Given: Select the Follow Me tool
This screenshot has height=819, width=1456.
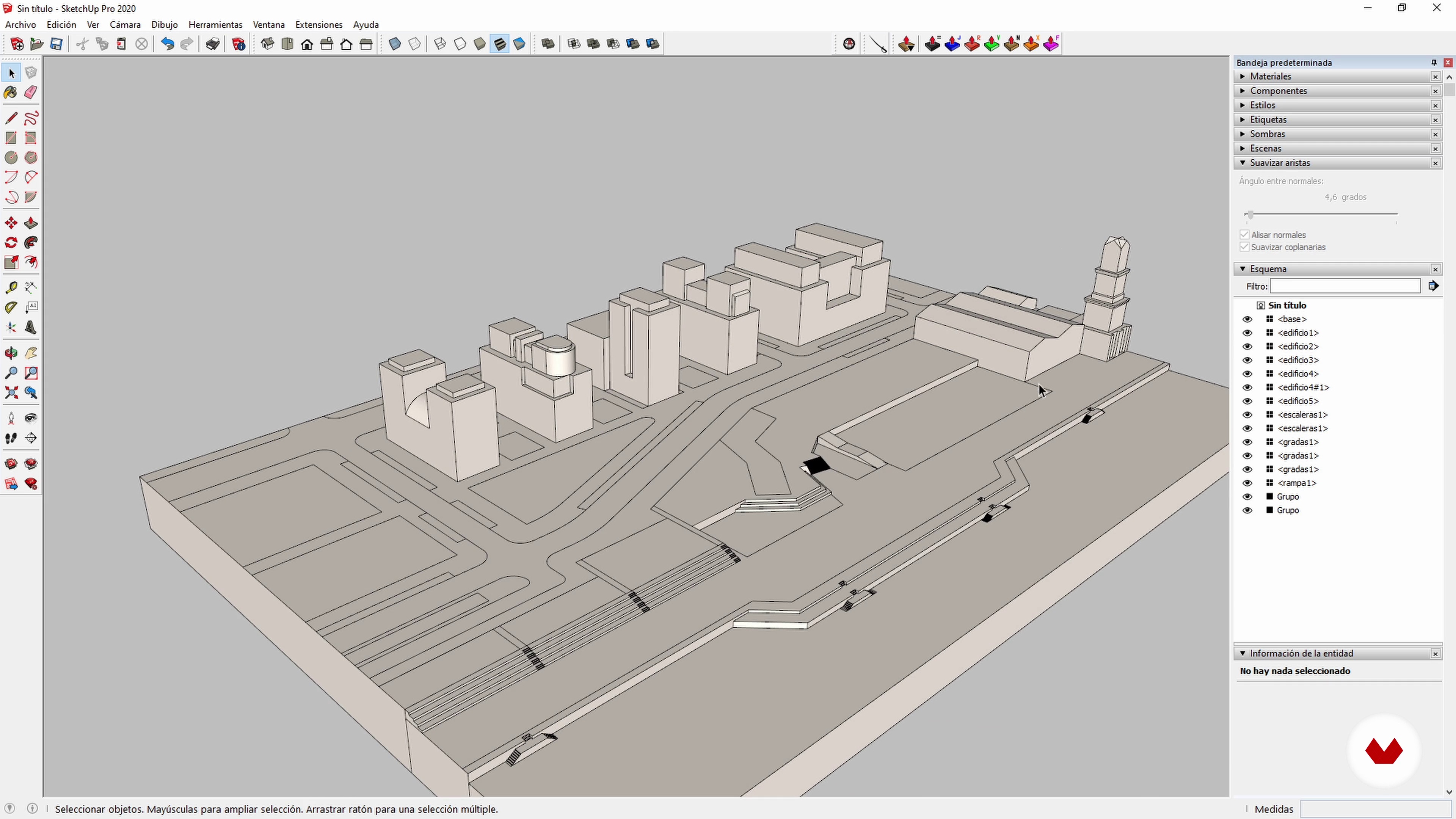Looking at the screenshot, I should (x=30, y=243).
